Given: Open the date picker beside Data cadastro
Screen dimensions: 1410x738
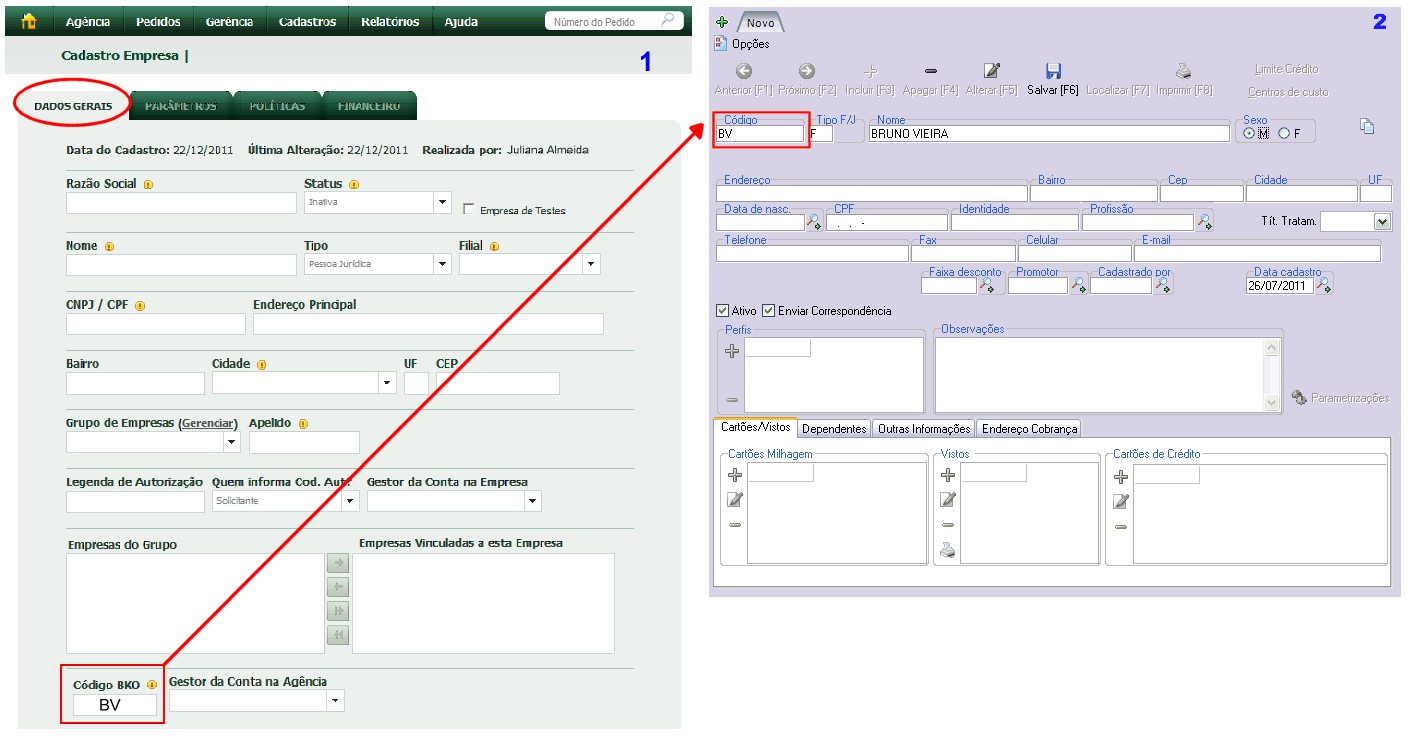Looking at the screenshot, I should tap(1324, 286).
